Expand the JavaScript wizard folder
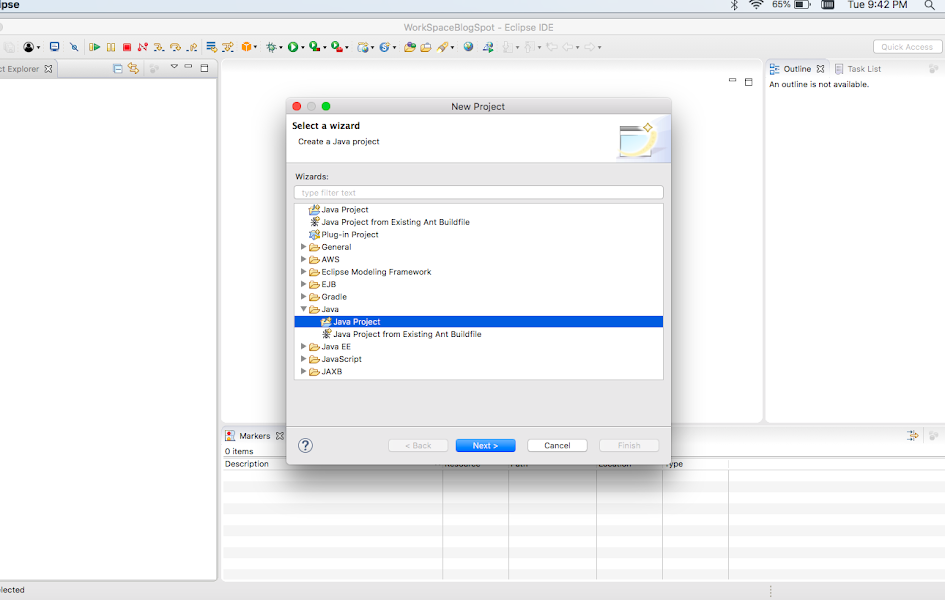The image size is (945, 600). pos(304,358)
